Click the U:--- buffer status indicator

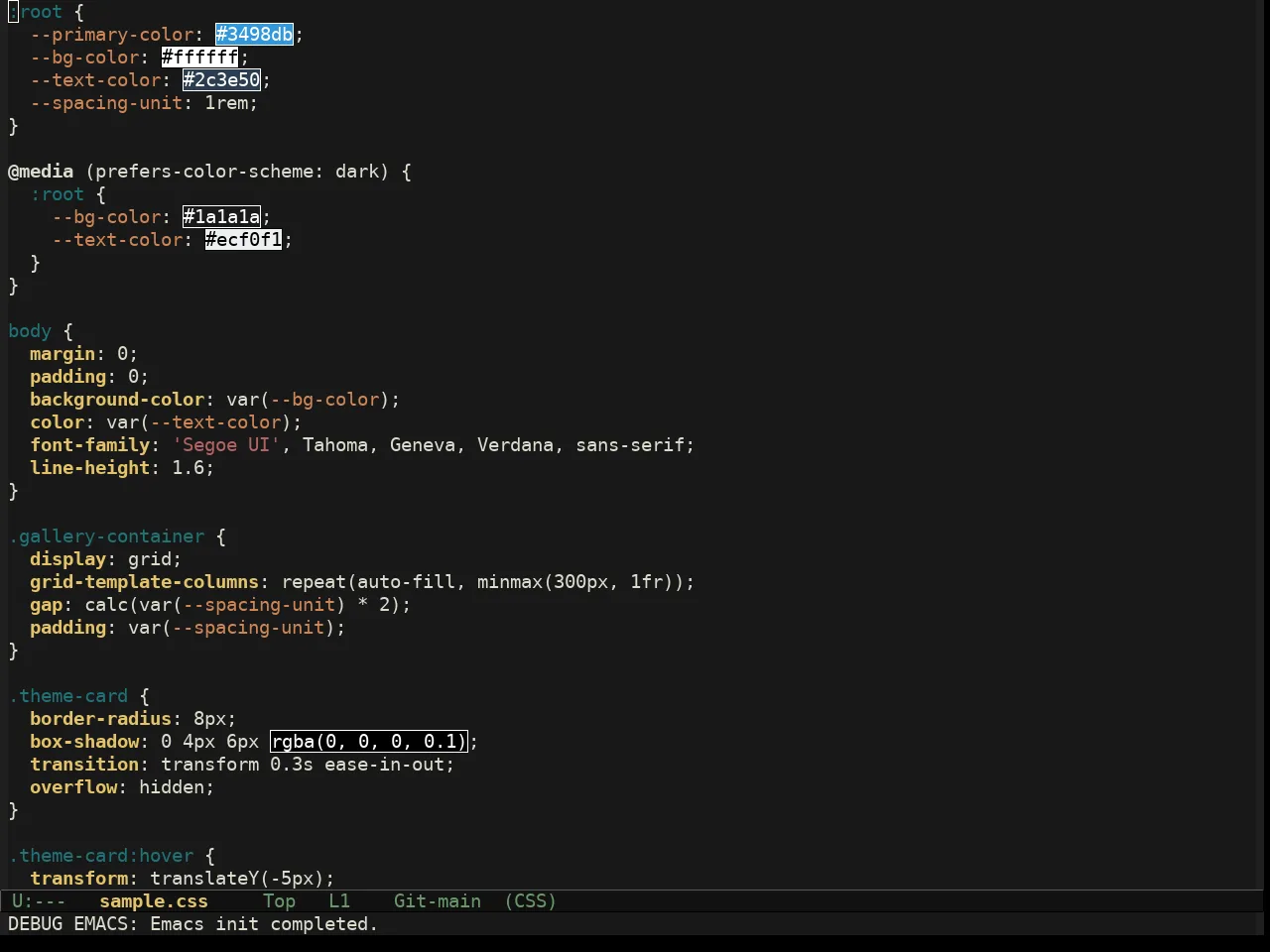click(39, 901)
